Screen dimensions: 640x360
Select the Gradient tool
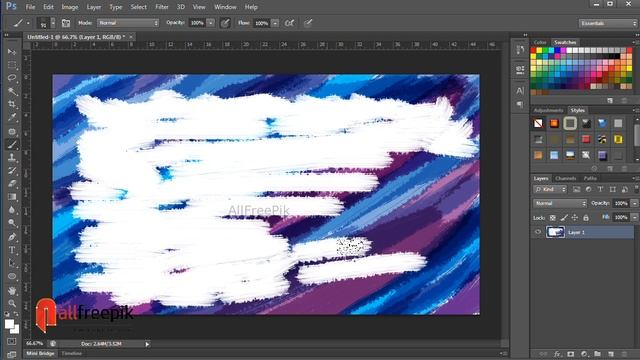tap(12, 197)
